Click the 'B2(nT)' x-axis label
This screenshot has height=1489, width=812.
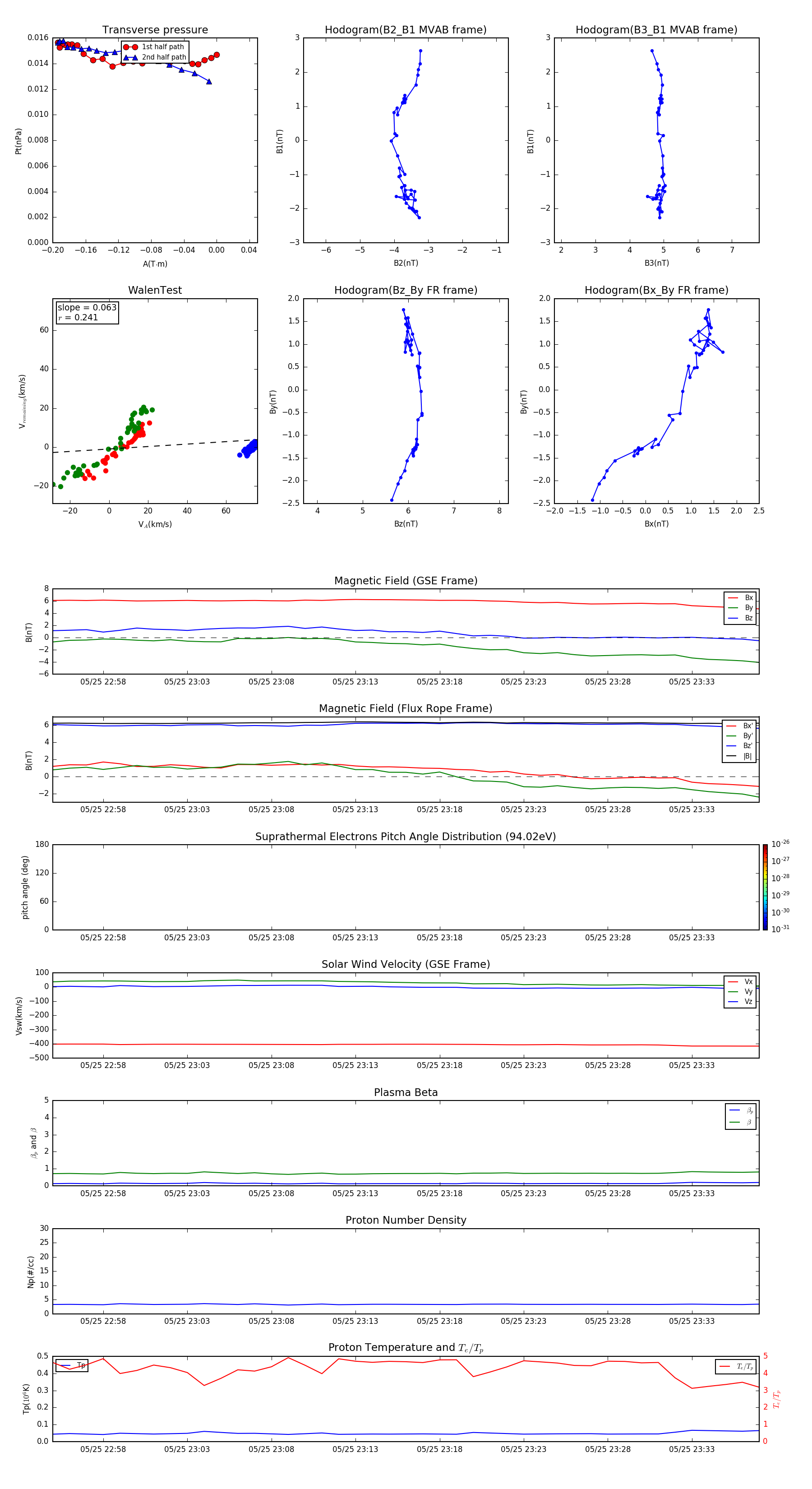click(x=406, y=263)
